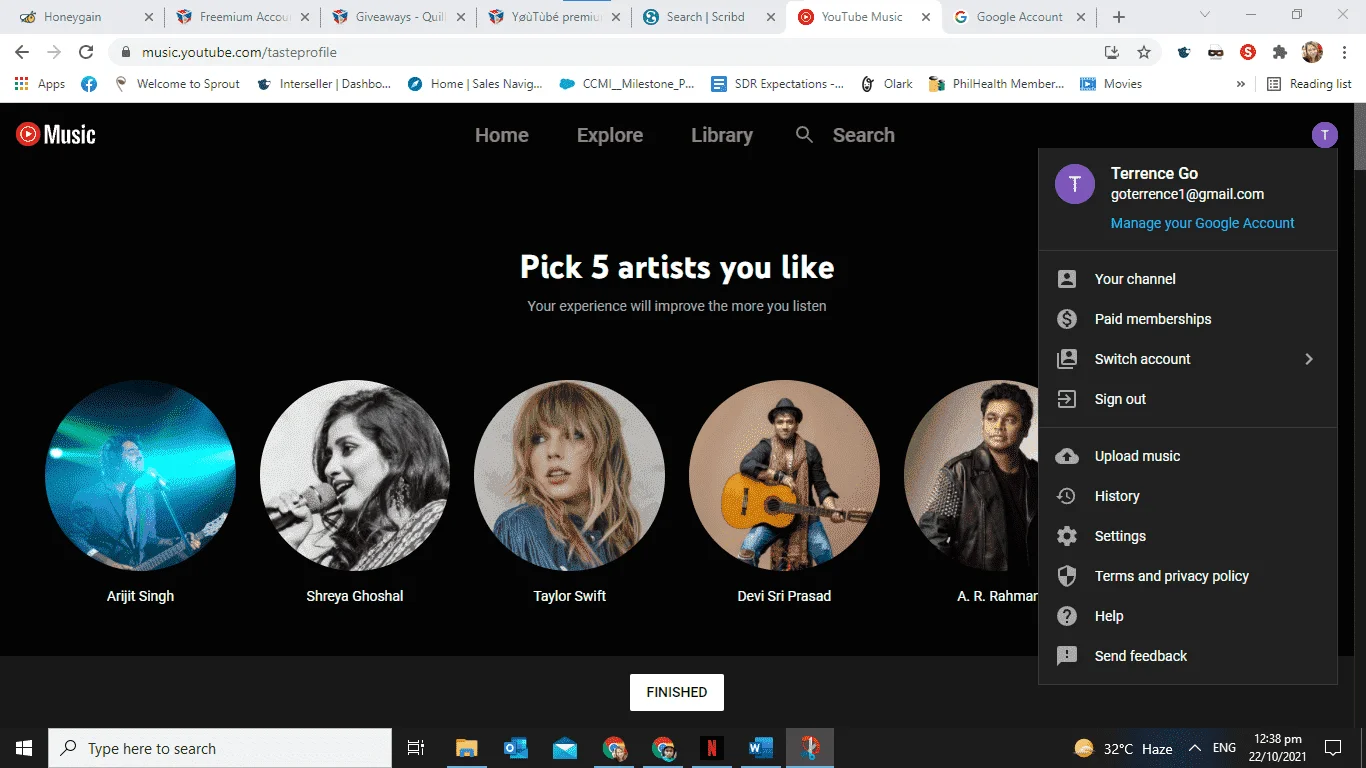Image resolution: width=1366 pixels, height=768 pixels.
Task: Open Manage your Google Account link
Action: (1202, 223)
